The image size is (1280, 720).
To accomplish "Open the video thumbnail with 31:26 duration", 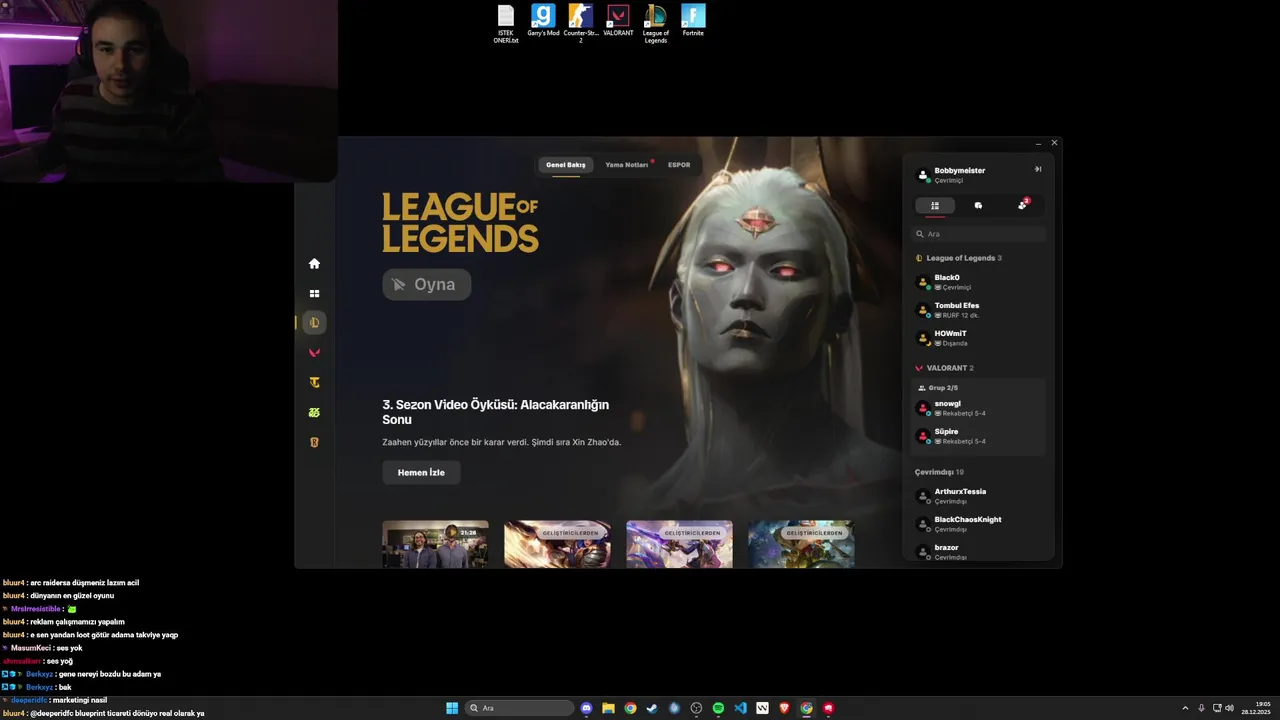I will coord(435,544).
